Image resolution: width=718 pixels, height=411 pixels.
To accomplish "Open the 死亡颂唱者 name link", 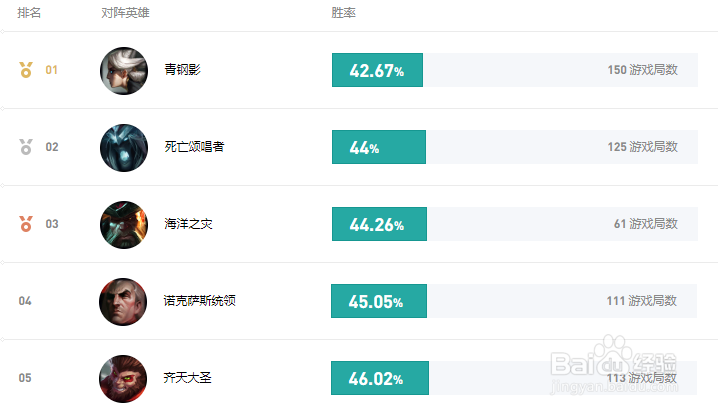I will pos(194,147).
